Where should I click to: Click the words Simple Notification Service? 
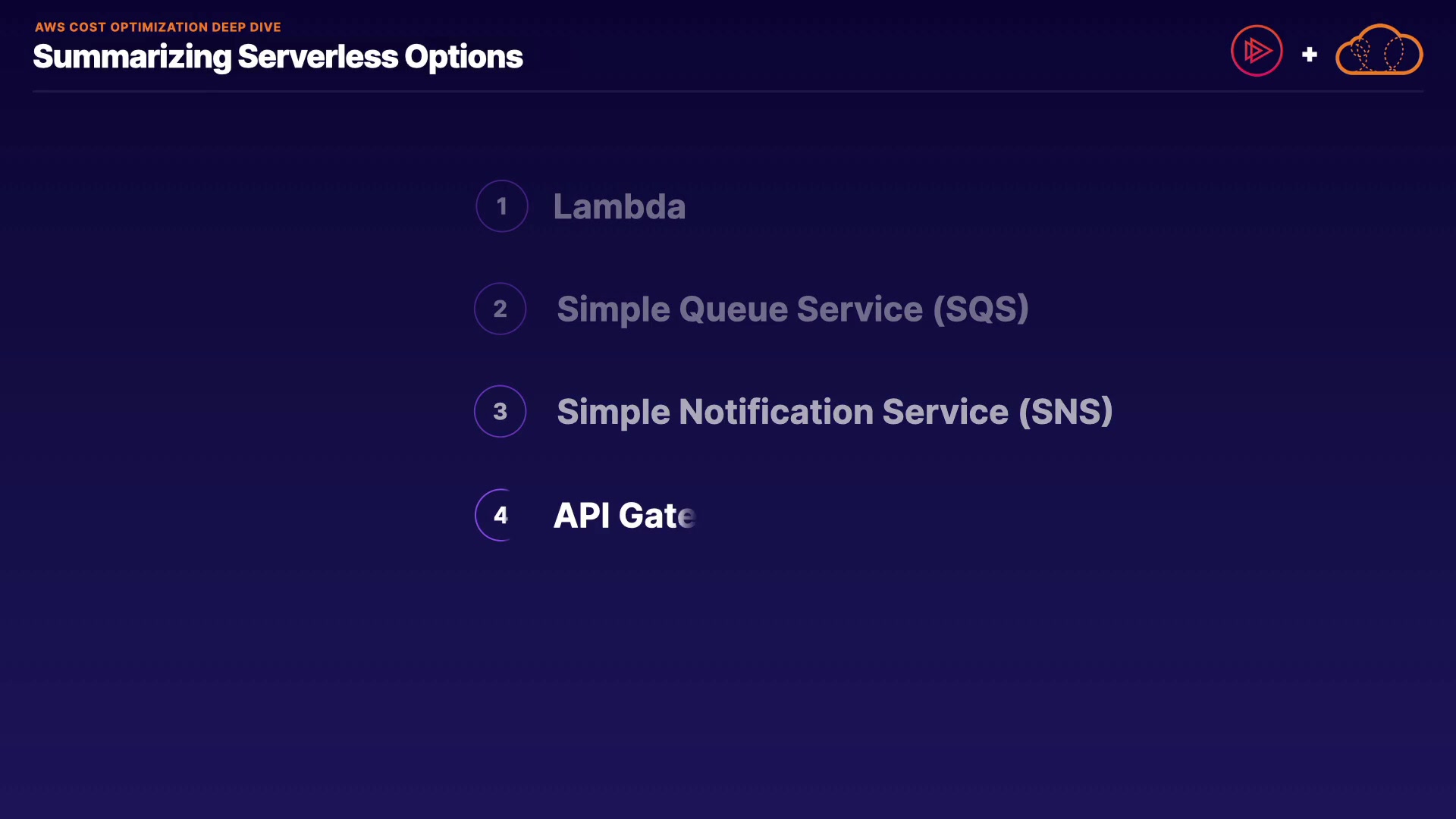pos(783,412)
